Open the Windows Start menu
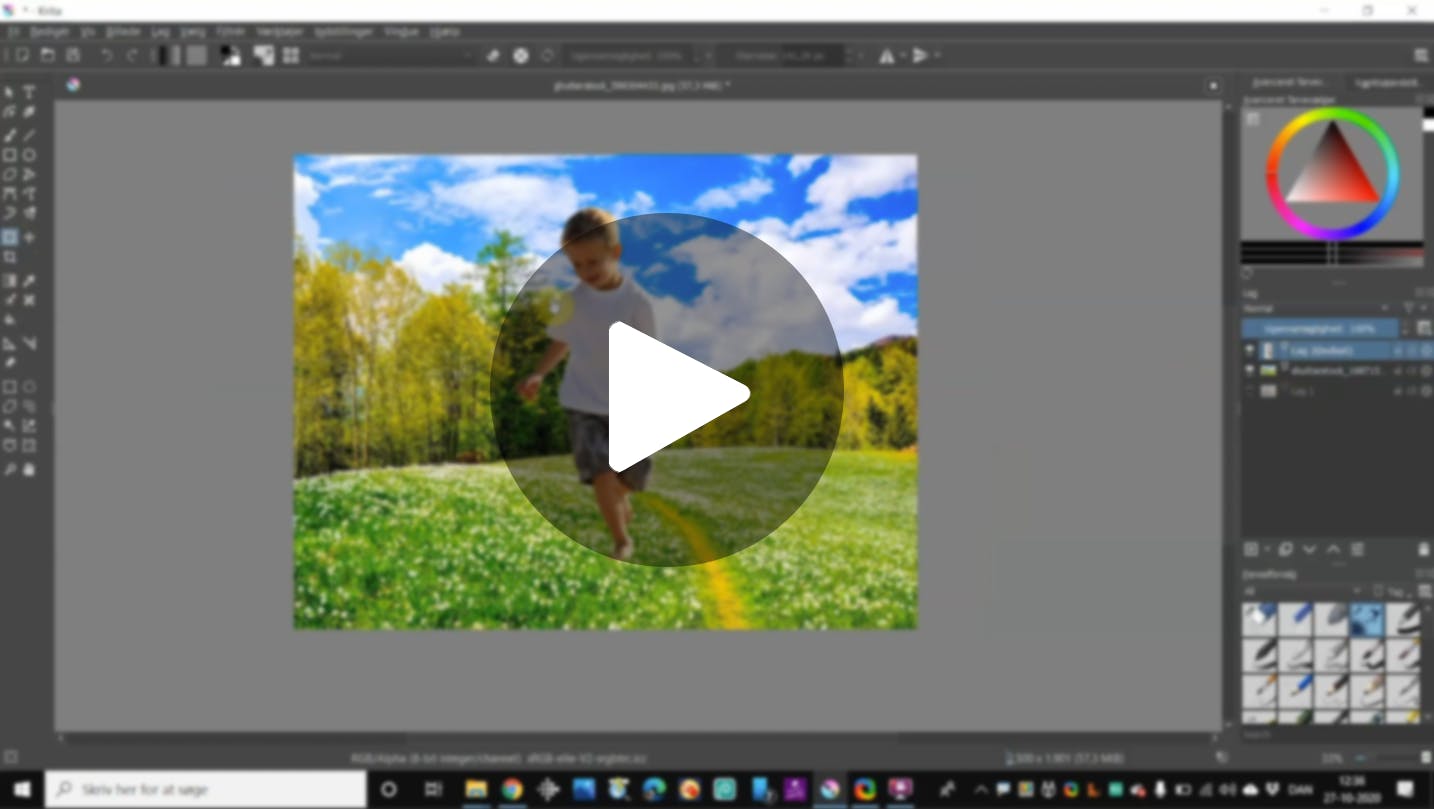 pos(21,789)
